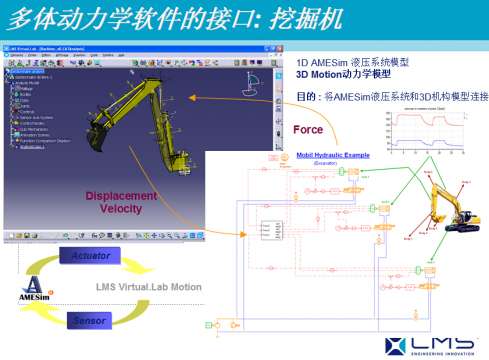The image size is (489, 360).
Task: Click the blue Actuator box
Action: point(90,256)
